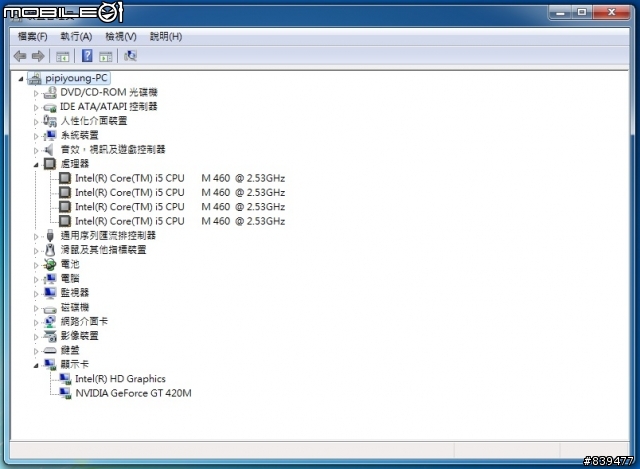Image resolution: width=640 pixels, height=469 pixels.
Task: Select the 滑鼠及其他指標裝置 label
Action: pos(103,250)
